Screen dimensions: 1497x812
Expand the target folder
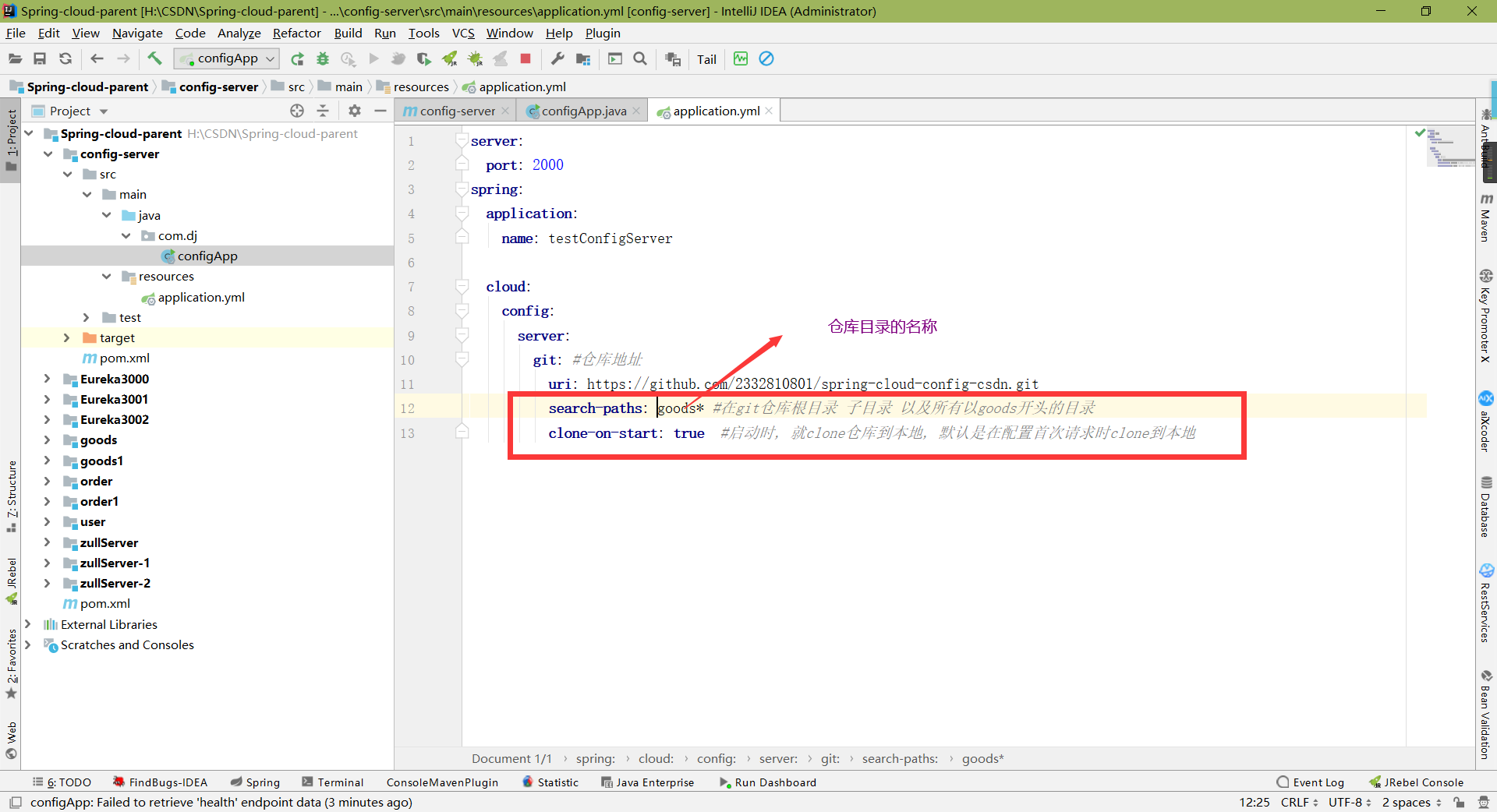[67, 337]
